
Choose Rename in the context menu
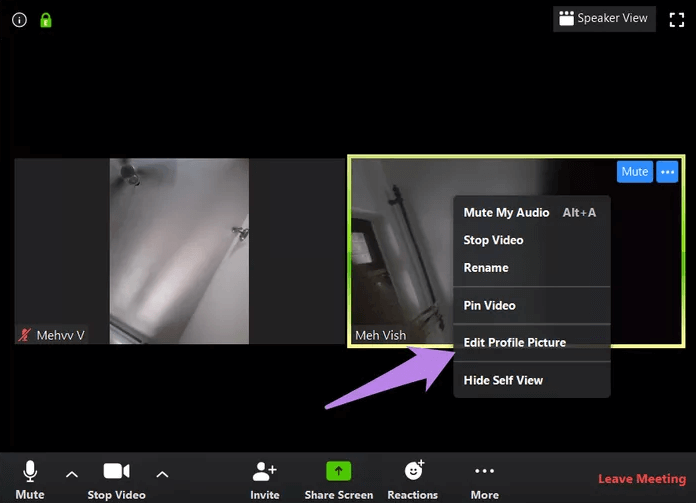(x=486, y=268)
